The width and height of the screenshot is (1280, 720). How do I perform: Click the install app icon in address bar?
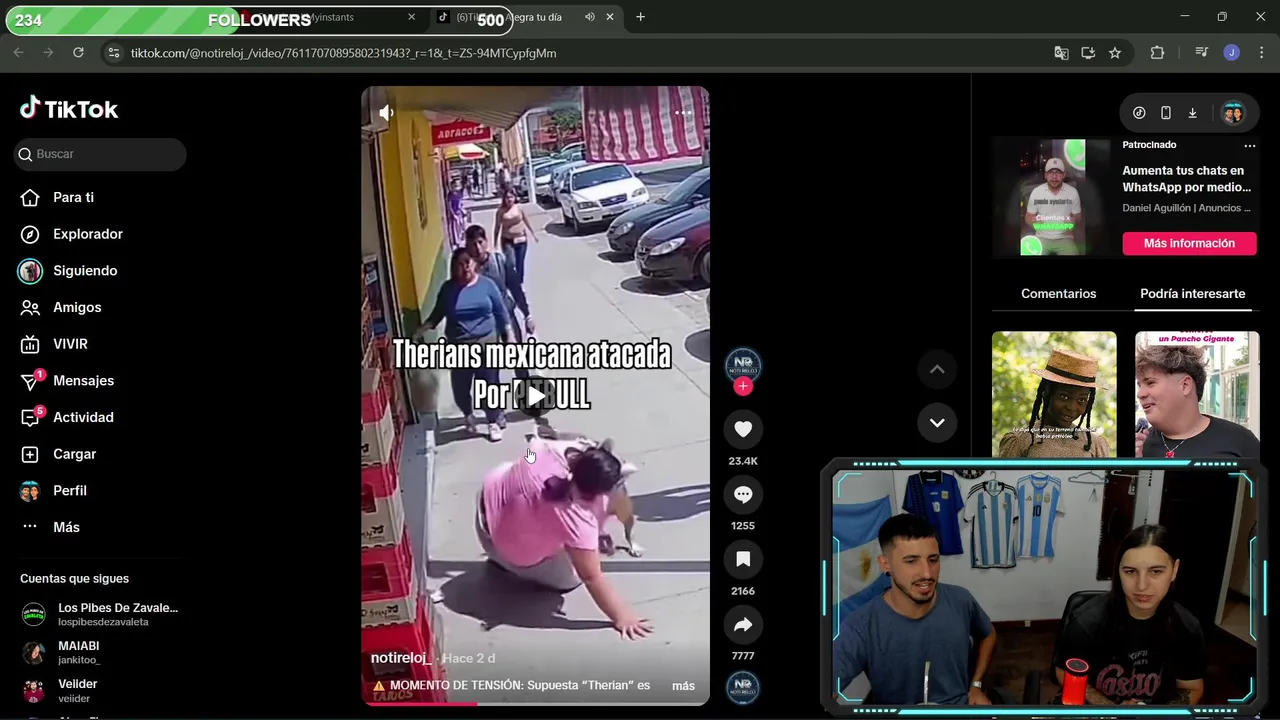(1088, 53)
